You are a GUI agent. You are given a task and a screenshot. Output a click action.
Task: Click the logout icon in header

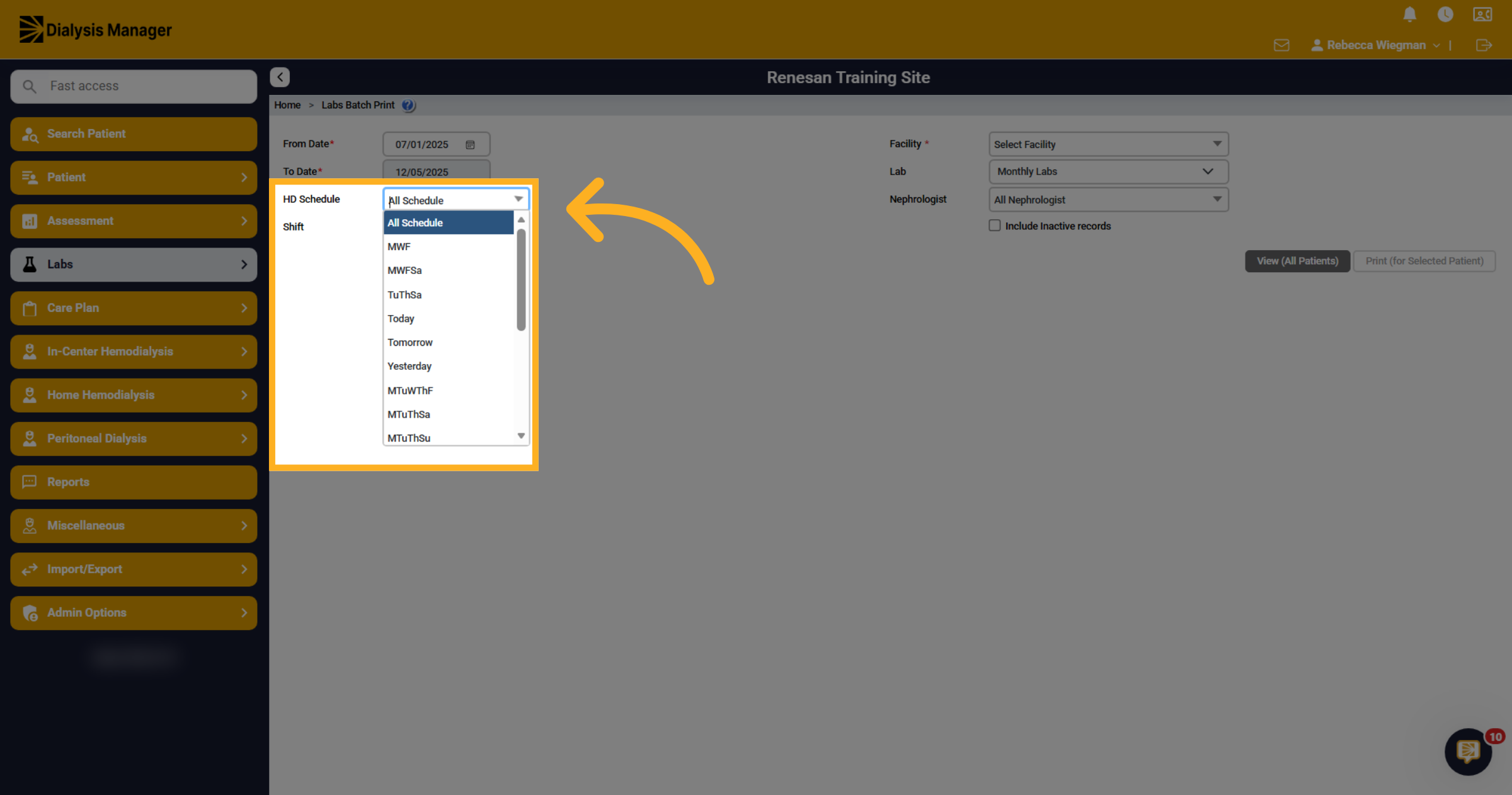[x=1484, y=45]
